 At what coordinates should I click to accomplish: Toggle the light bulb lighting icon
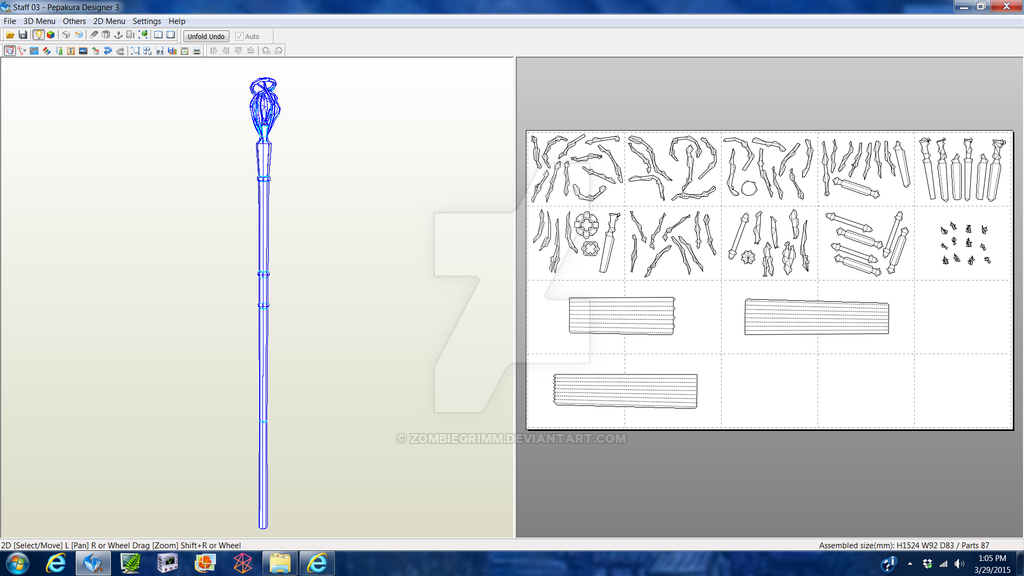(39, 35)
